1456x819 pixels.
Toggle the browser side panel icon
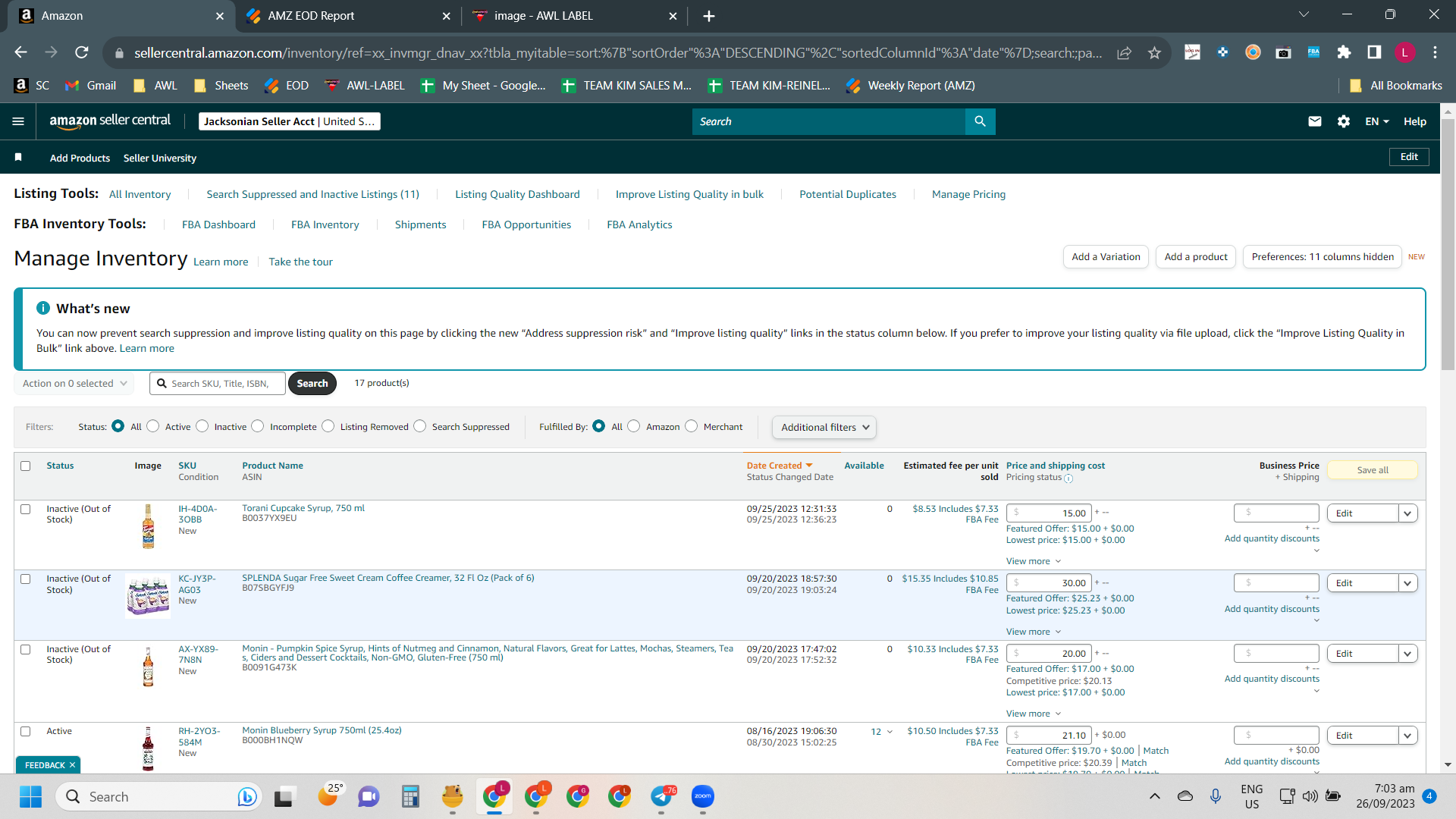pyautogui.click(x=1374, y=52)
